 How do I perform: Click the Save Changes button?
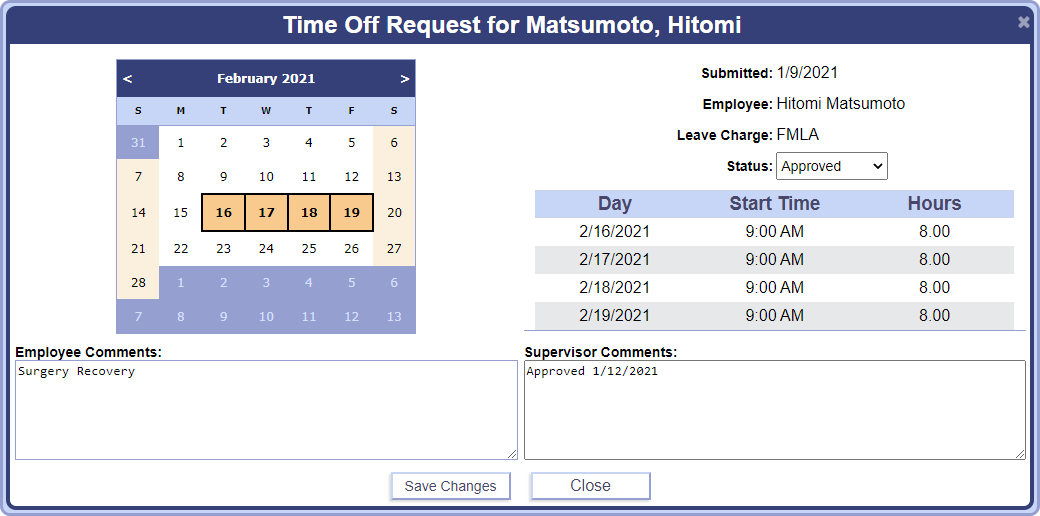(x=450, y=486)
